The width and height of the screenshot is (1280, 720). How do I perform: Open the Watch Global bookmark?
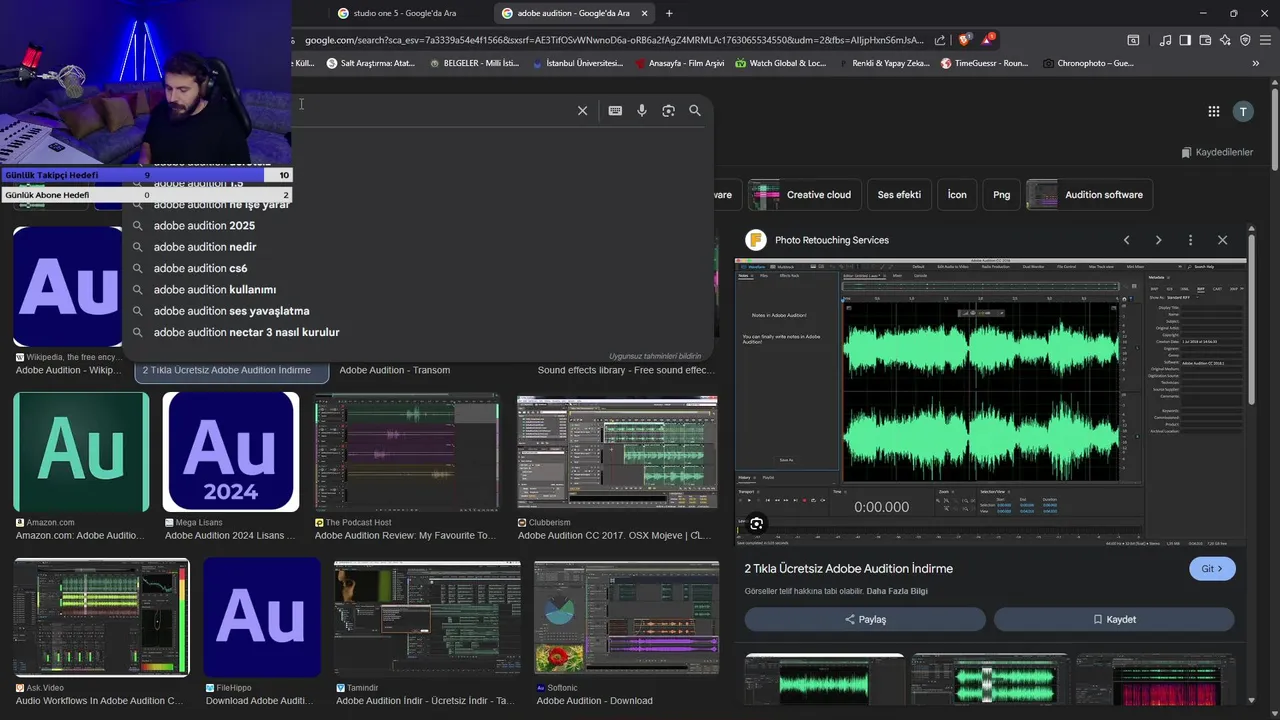[781, 63]
